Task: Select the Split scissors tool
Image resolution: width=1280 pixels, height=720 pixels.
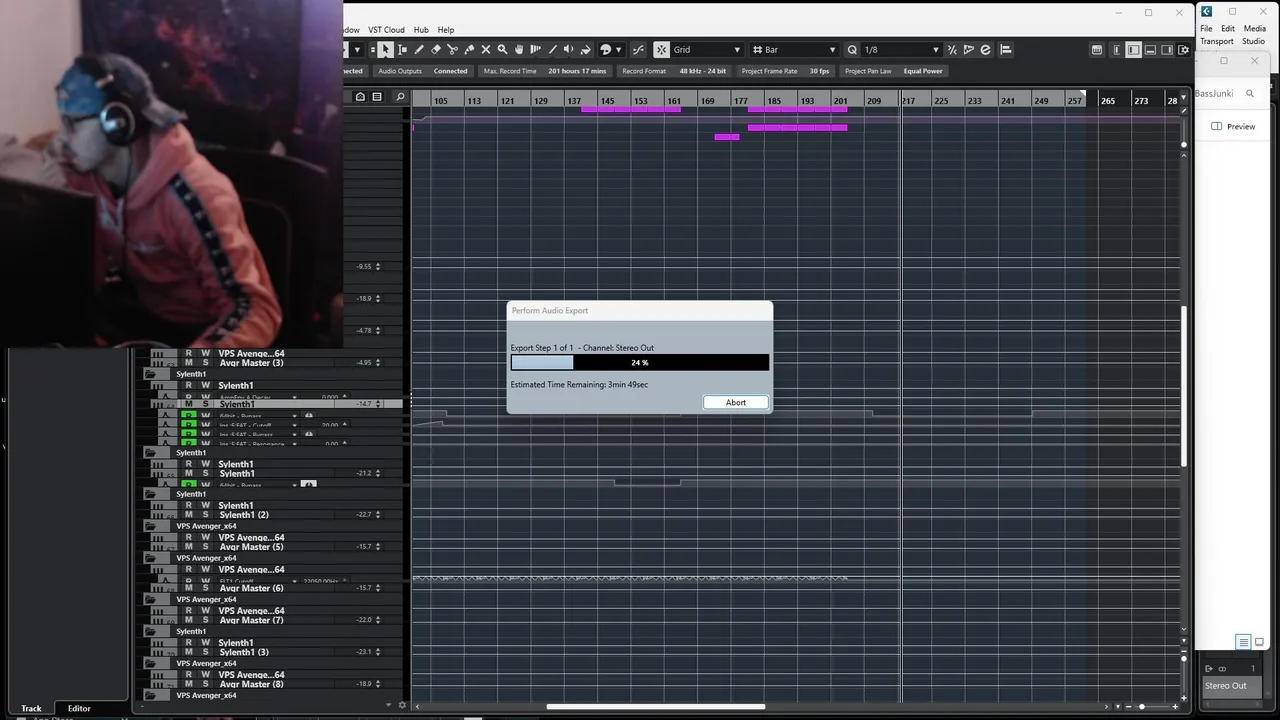Action: tap(452, 50)
